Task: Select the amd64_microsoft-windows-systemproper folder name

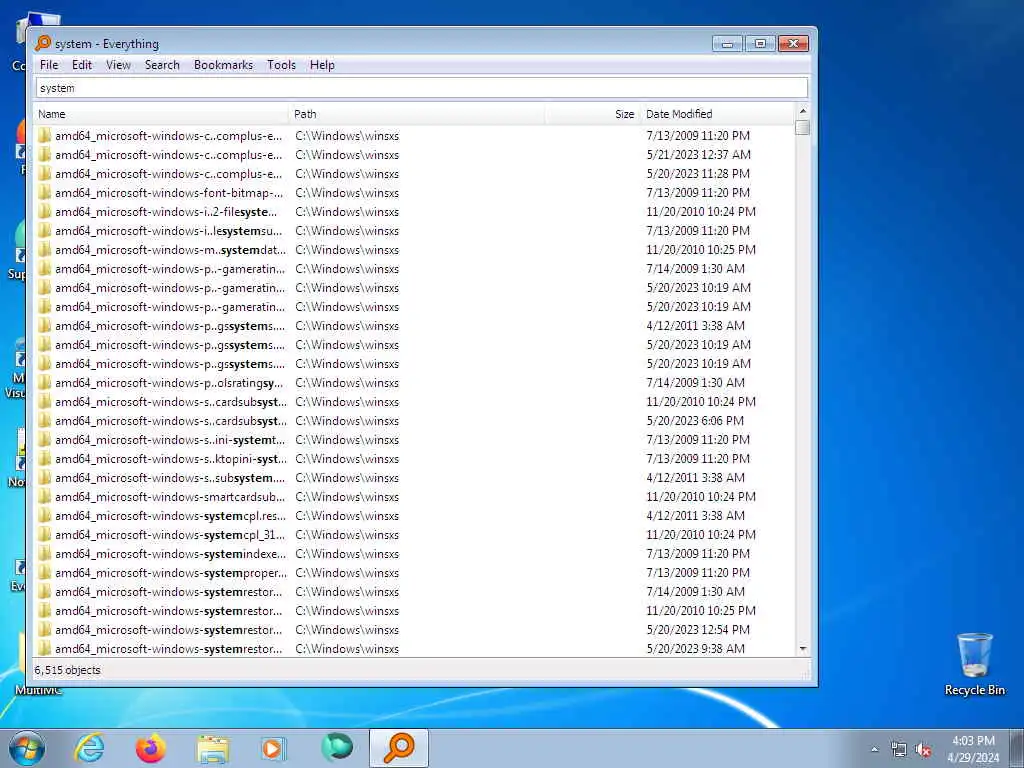Action: [x=171, y=573]
